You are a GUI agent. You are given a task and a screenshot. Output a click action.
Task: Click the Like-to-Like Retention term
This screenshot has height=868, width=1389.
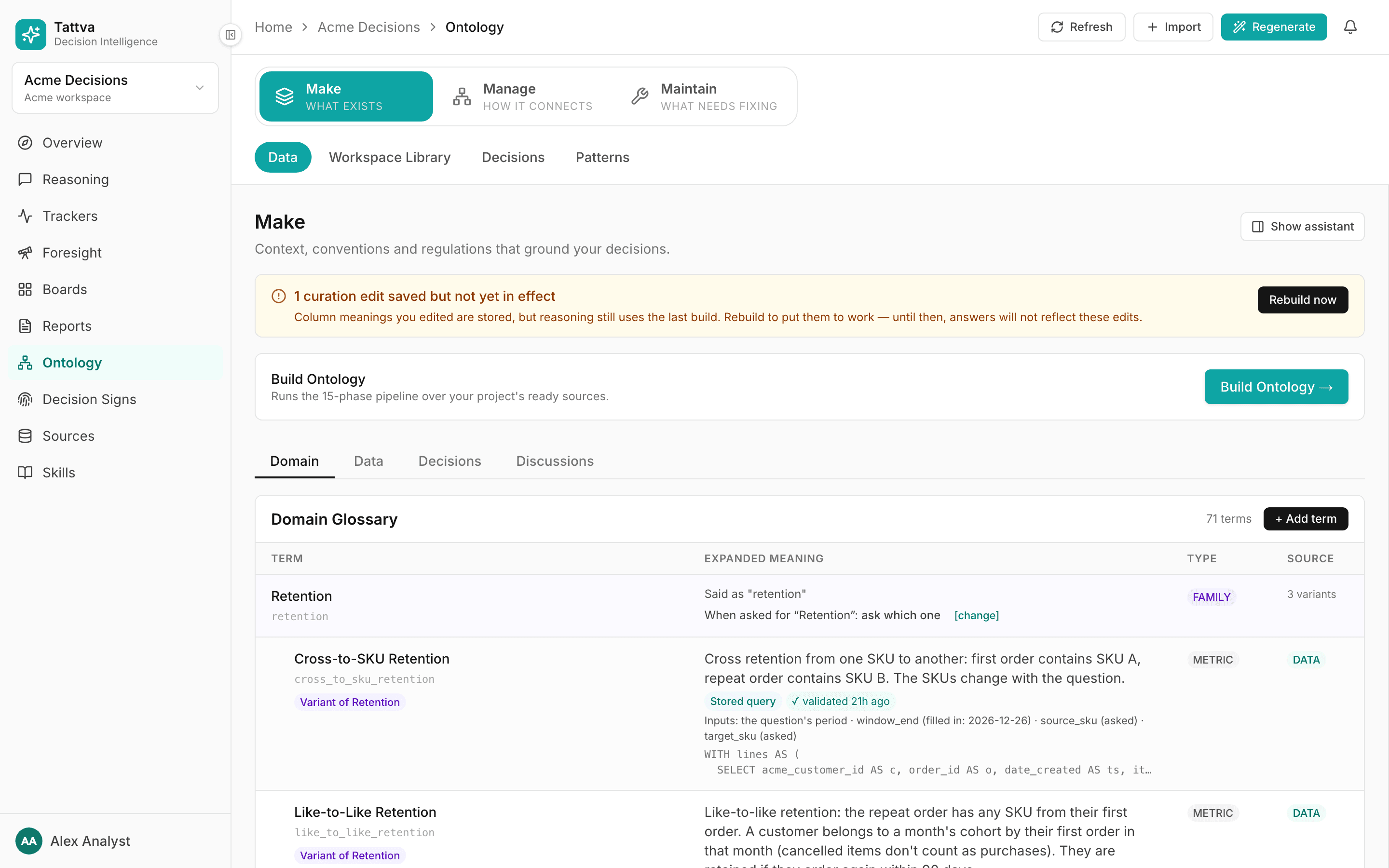click(365, 813)
